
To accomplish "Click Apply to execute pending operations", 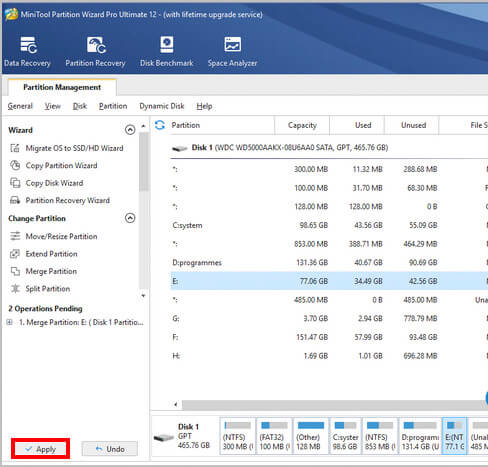I will (x=40, y=449).
